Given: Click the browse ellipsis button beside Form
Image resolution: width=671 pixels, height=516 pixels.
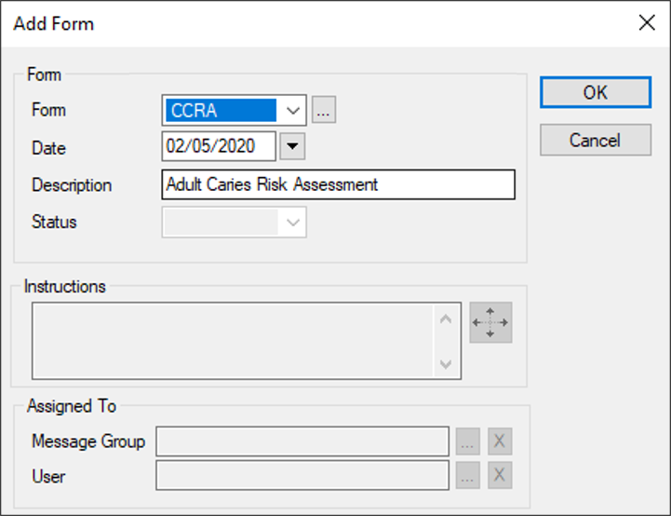Looking at the screenshot, I should coord(324,111).
